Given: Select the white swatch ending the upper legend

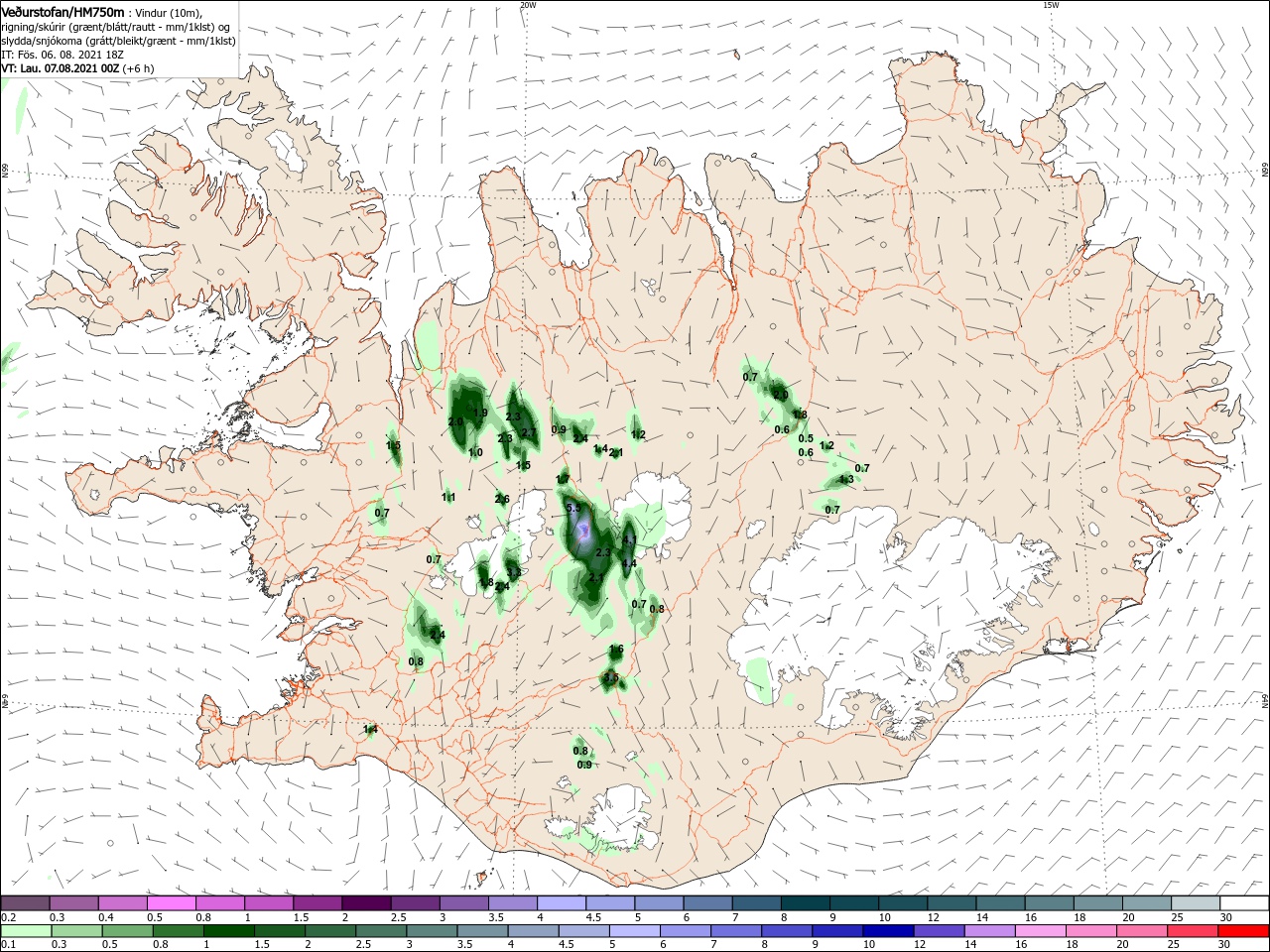Looking at the screenshot, I should tap(1244, 902).
